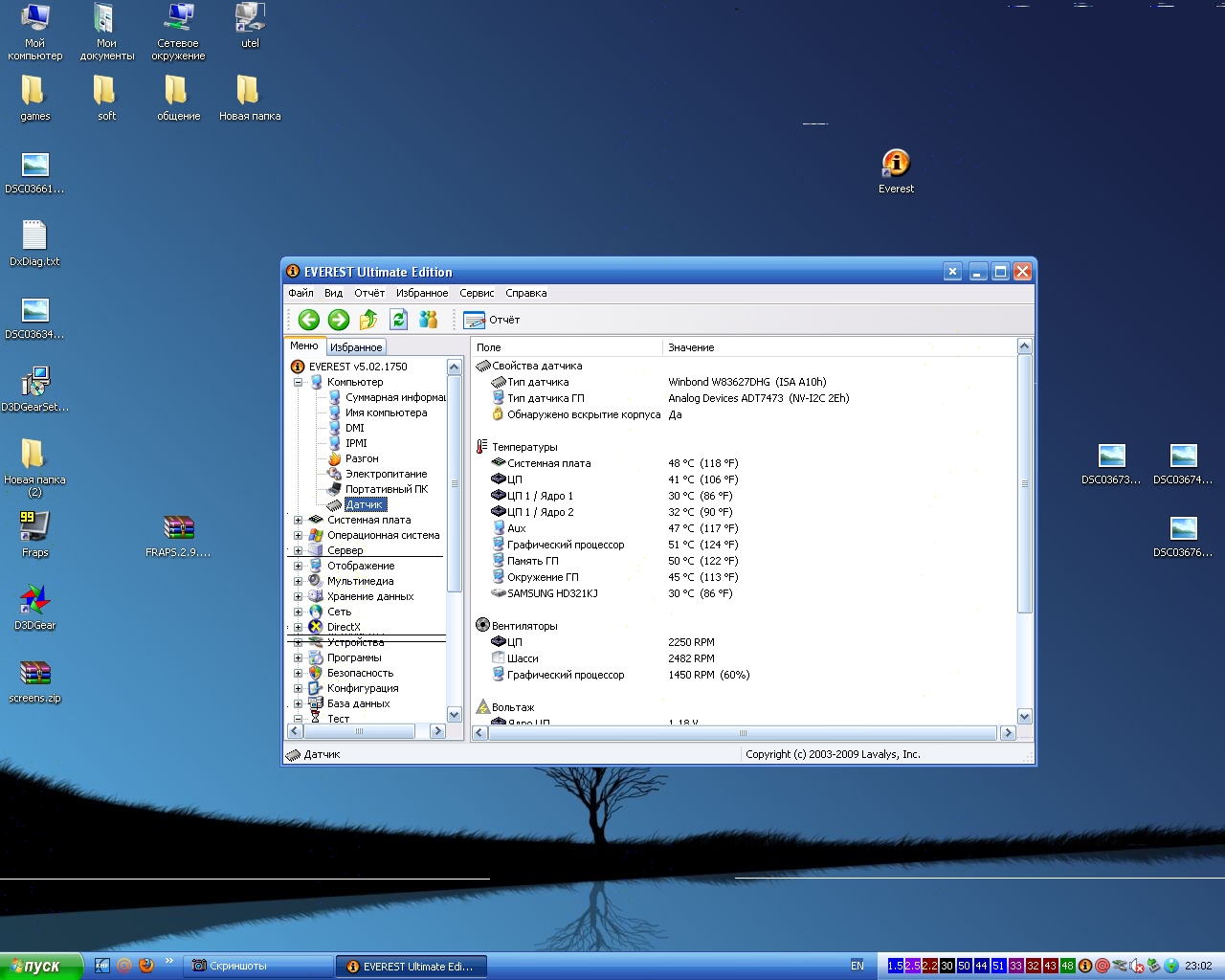Click the extra X button in title bar
The image size is (1225, 980).
tap(952, 272)
